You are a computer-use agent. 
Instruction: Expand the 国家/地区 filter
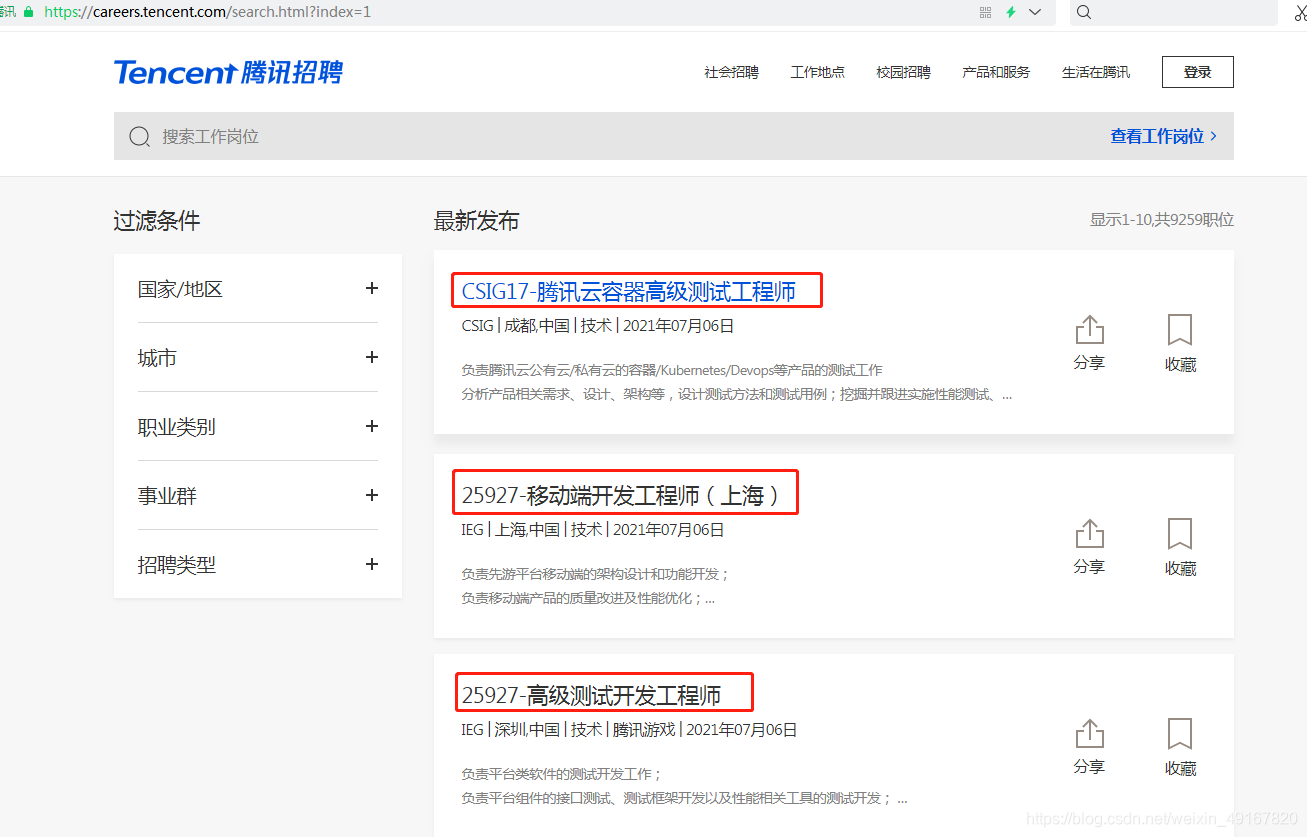tap(372, 288)
